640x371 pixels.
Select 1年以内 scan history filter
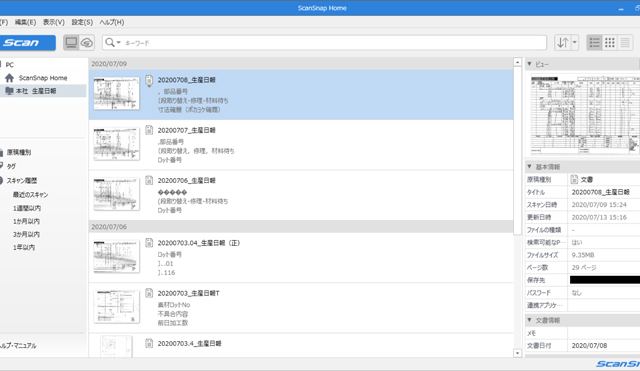(24, 247)
